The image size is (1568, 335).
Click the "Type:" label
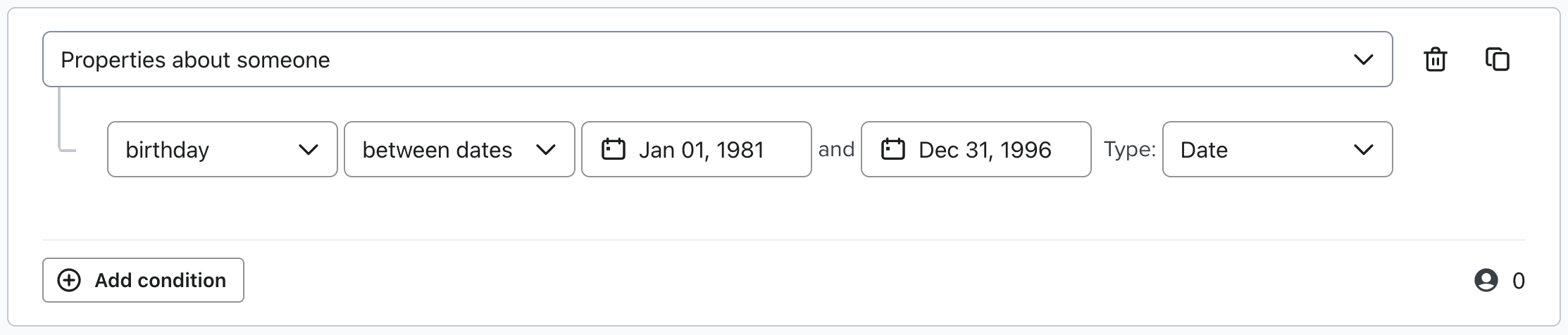coord(1129,149)
